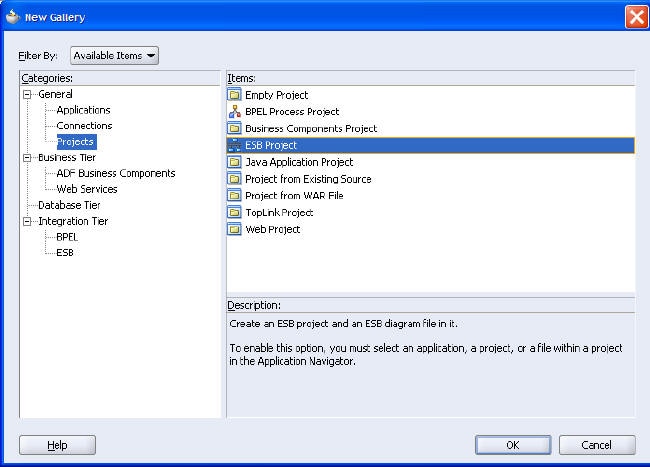Screen dimensions: 650x467
Task: Select Applications in the Categories tree
Action: tap(83, 110)
